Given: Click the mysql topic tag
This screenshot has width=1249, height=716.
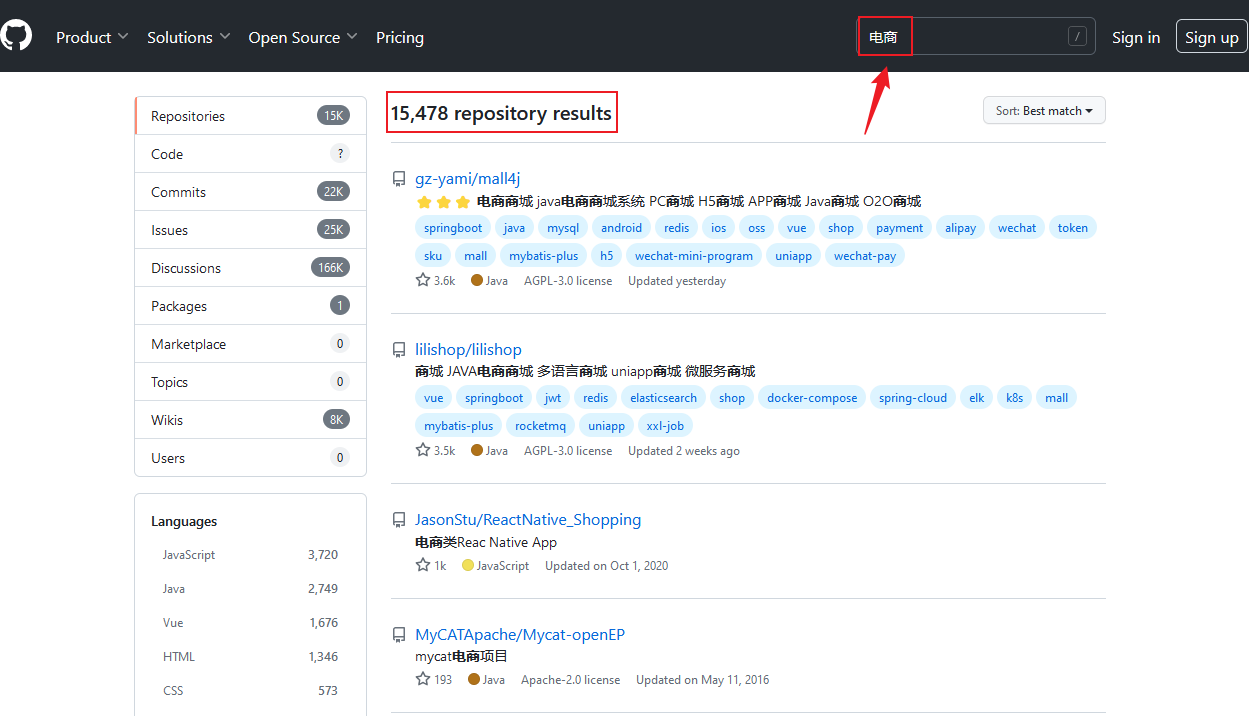Looking at the screenshot, I should [x=563, y=228].
